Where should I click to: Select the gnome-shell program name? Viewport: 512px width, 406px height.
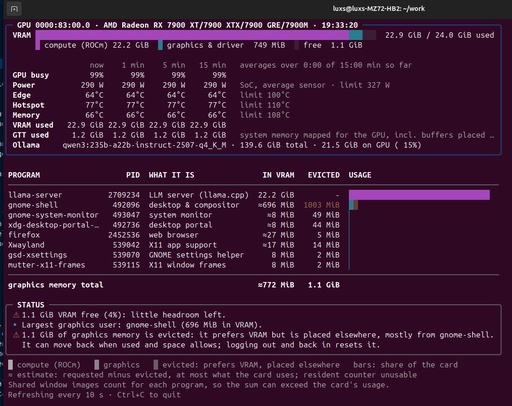33,205
